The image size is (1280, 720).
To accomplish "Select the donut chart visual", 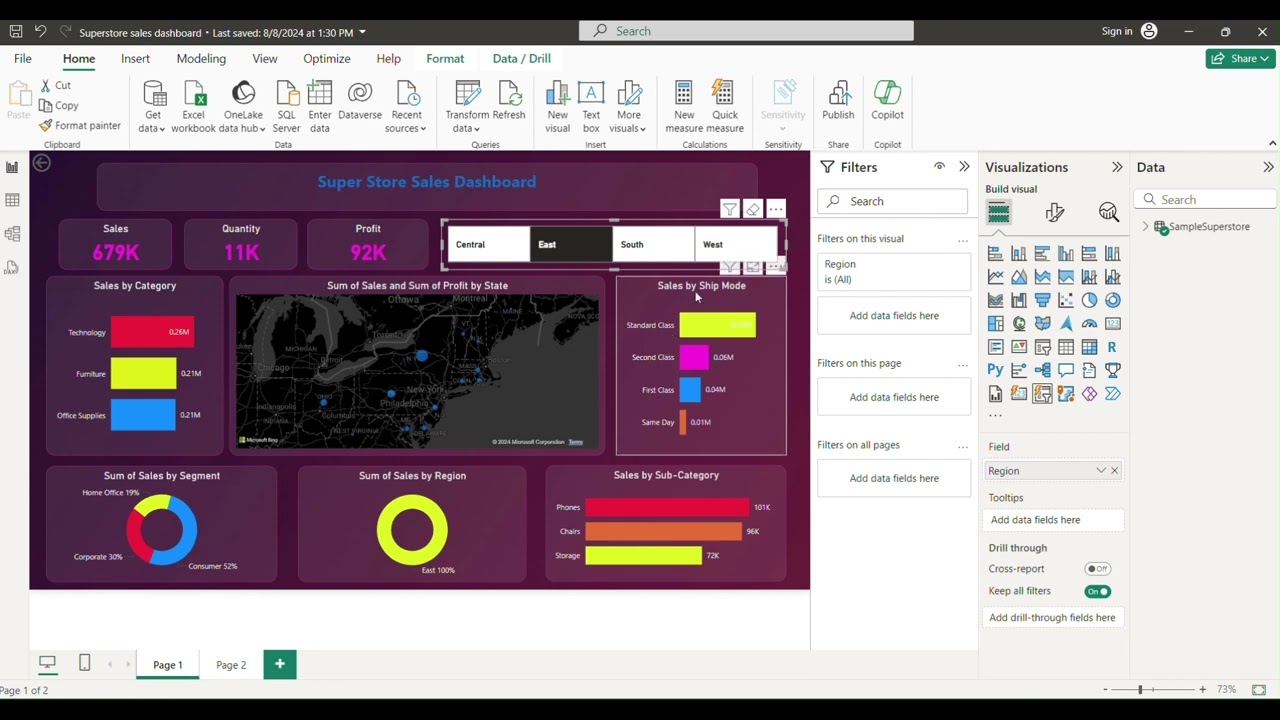I will tap(1112, 300).
